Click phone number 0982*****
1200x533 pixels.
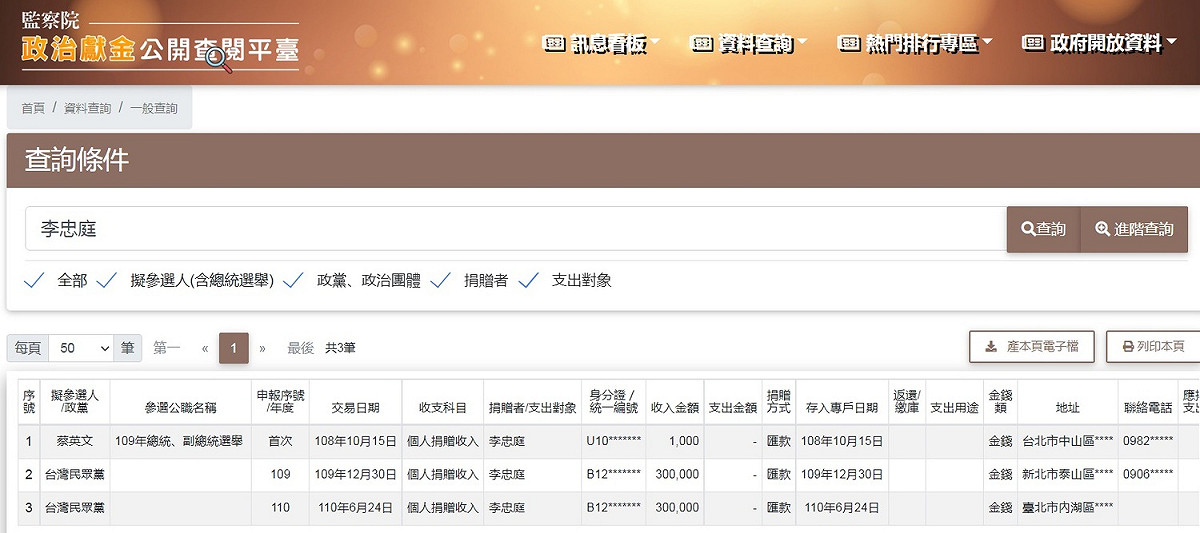[1148, 441]
